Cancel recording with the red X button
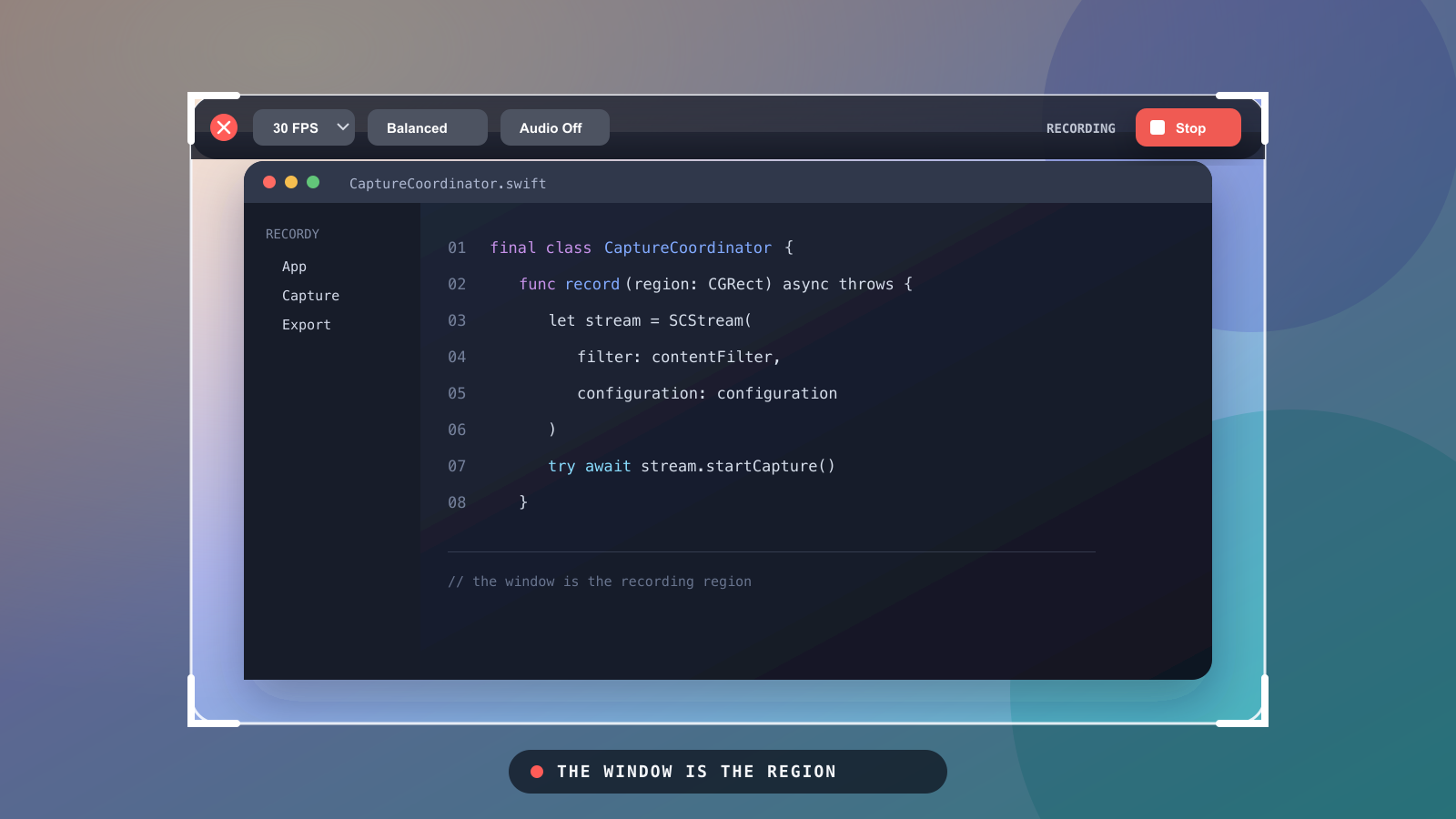 coord(224,127)
